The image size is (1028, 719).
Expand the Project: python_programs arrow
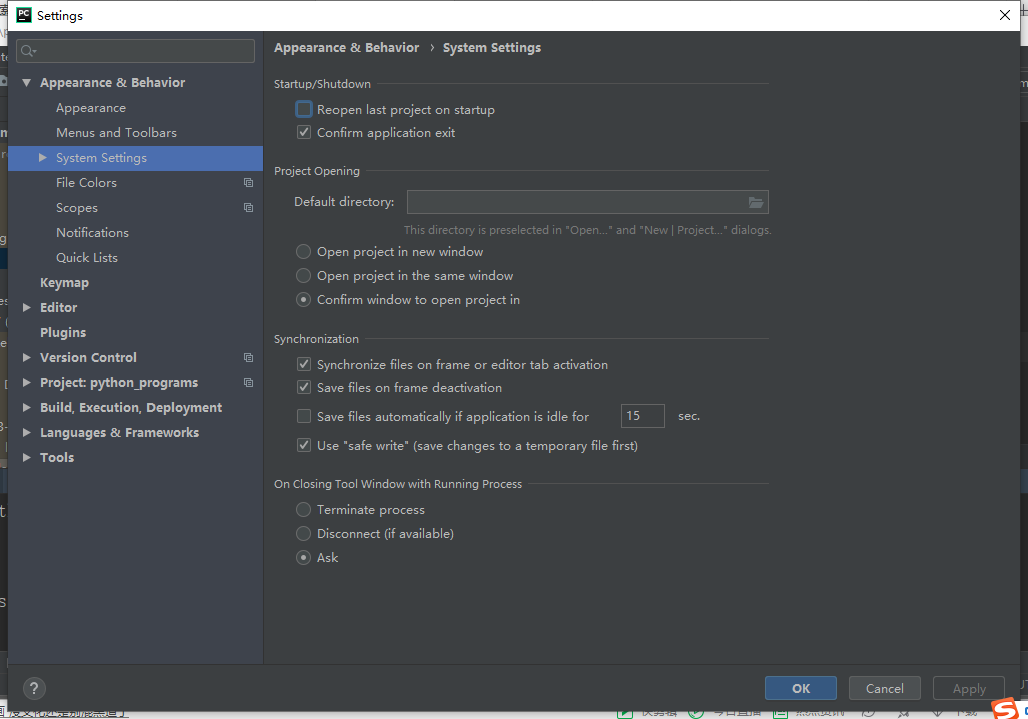26,383
